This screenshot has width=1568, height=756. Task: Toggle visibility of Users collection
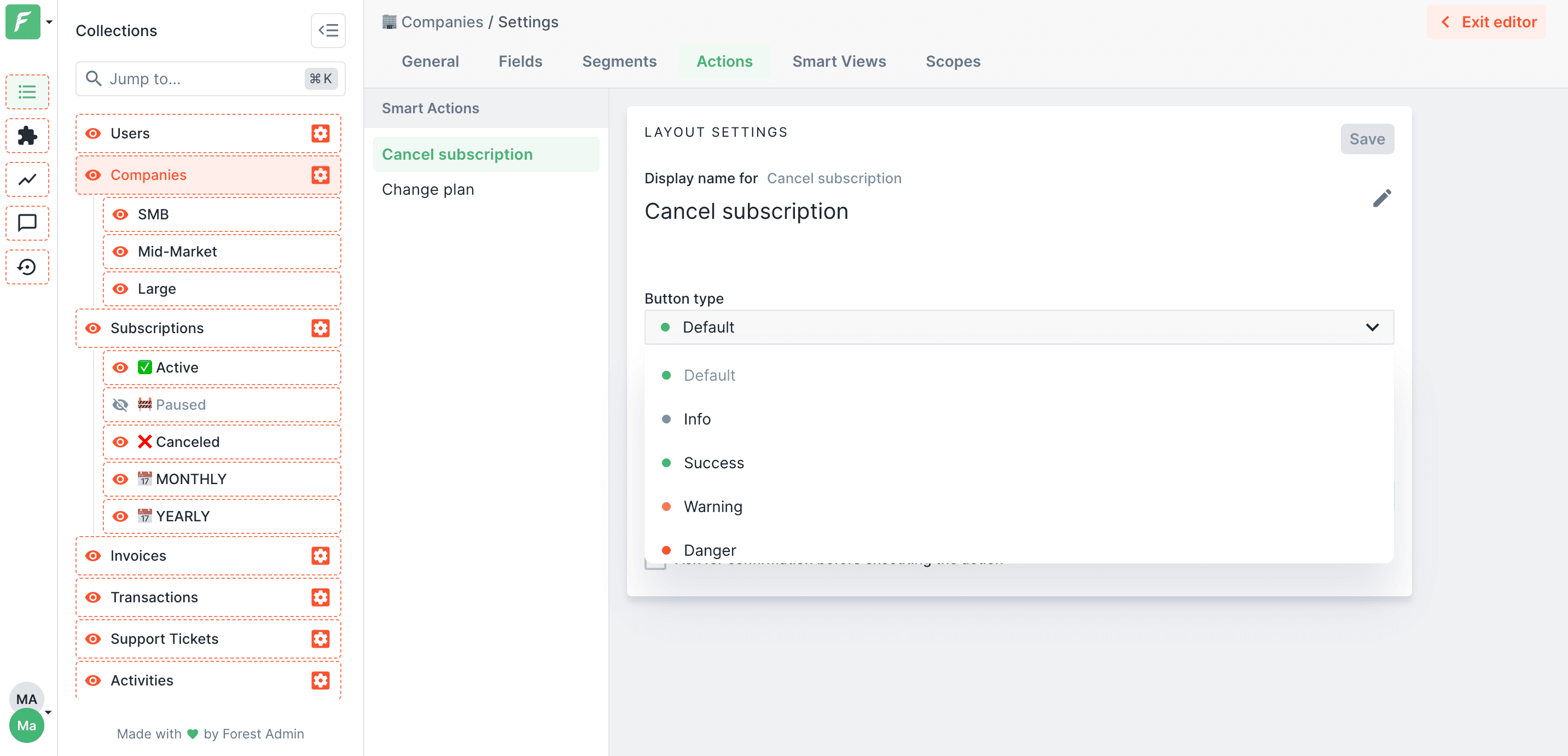[x=93, y=133]
